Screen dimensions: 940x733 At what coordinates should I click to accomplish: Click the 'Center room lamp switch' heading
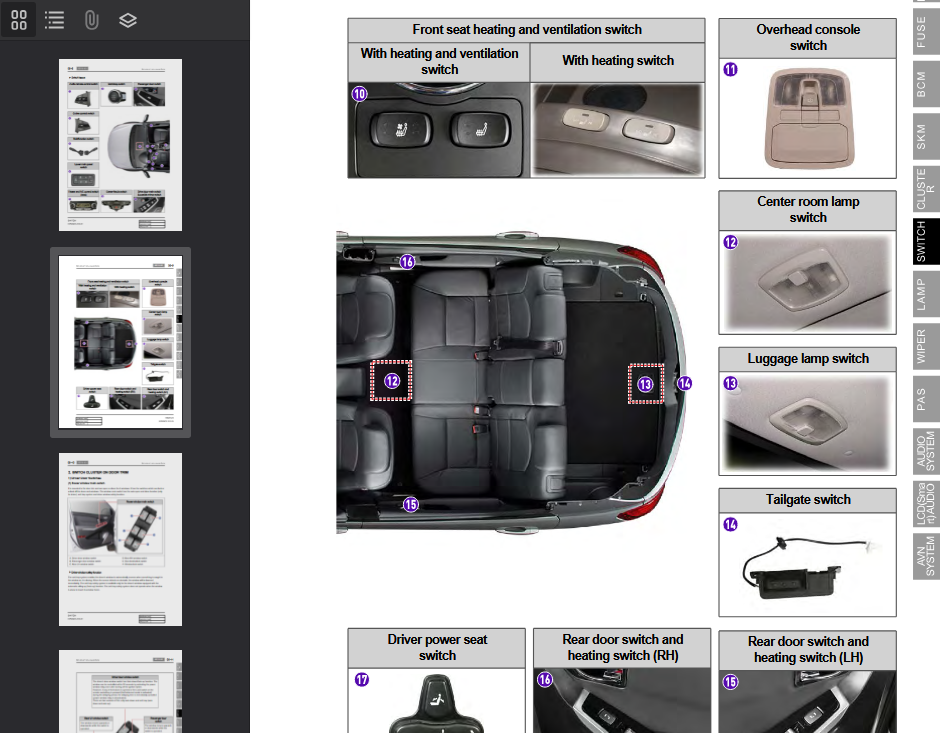pos(808,210)
